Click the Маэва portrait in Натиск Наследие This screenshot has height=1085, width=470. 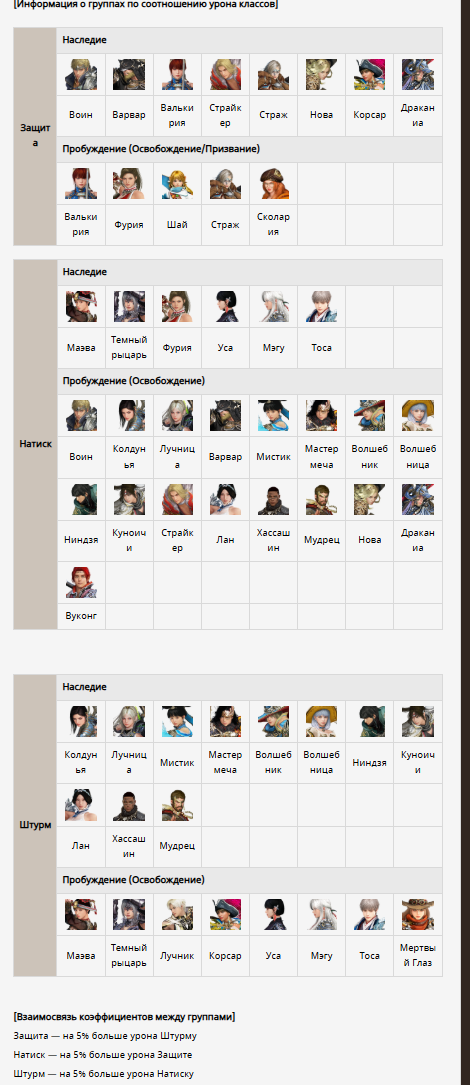click(x=81, y=307)
